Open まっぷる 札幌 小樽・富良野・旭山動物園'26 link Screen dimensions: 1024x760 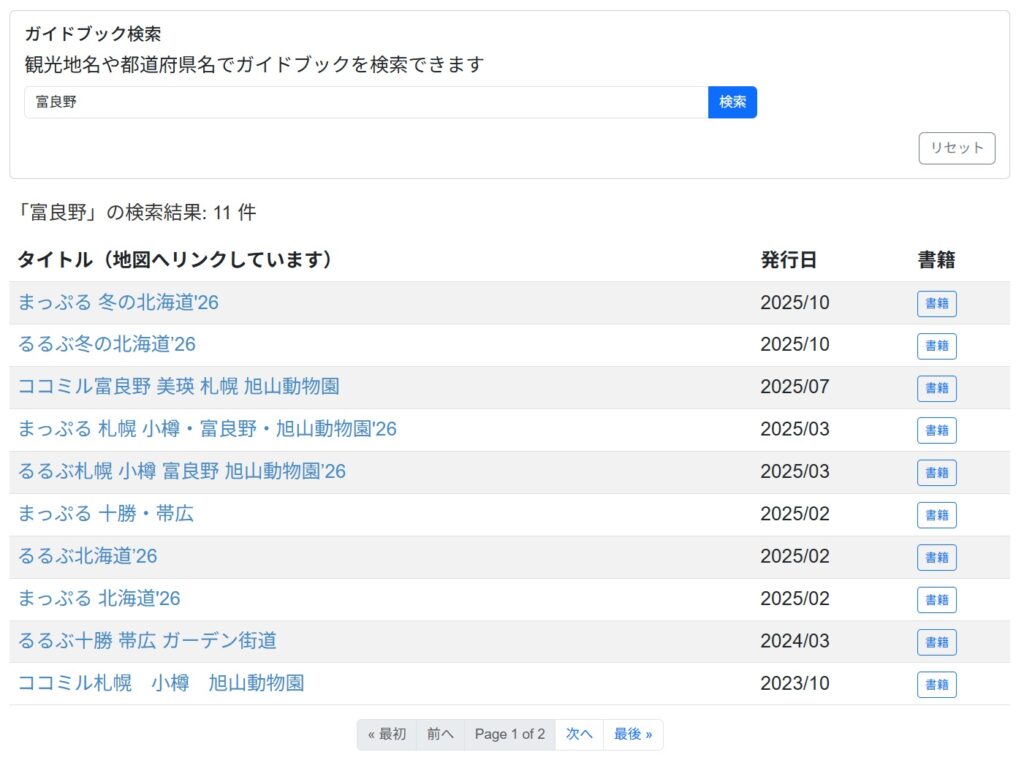[207, 429]
